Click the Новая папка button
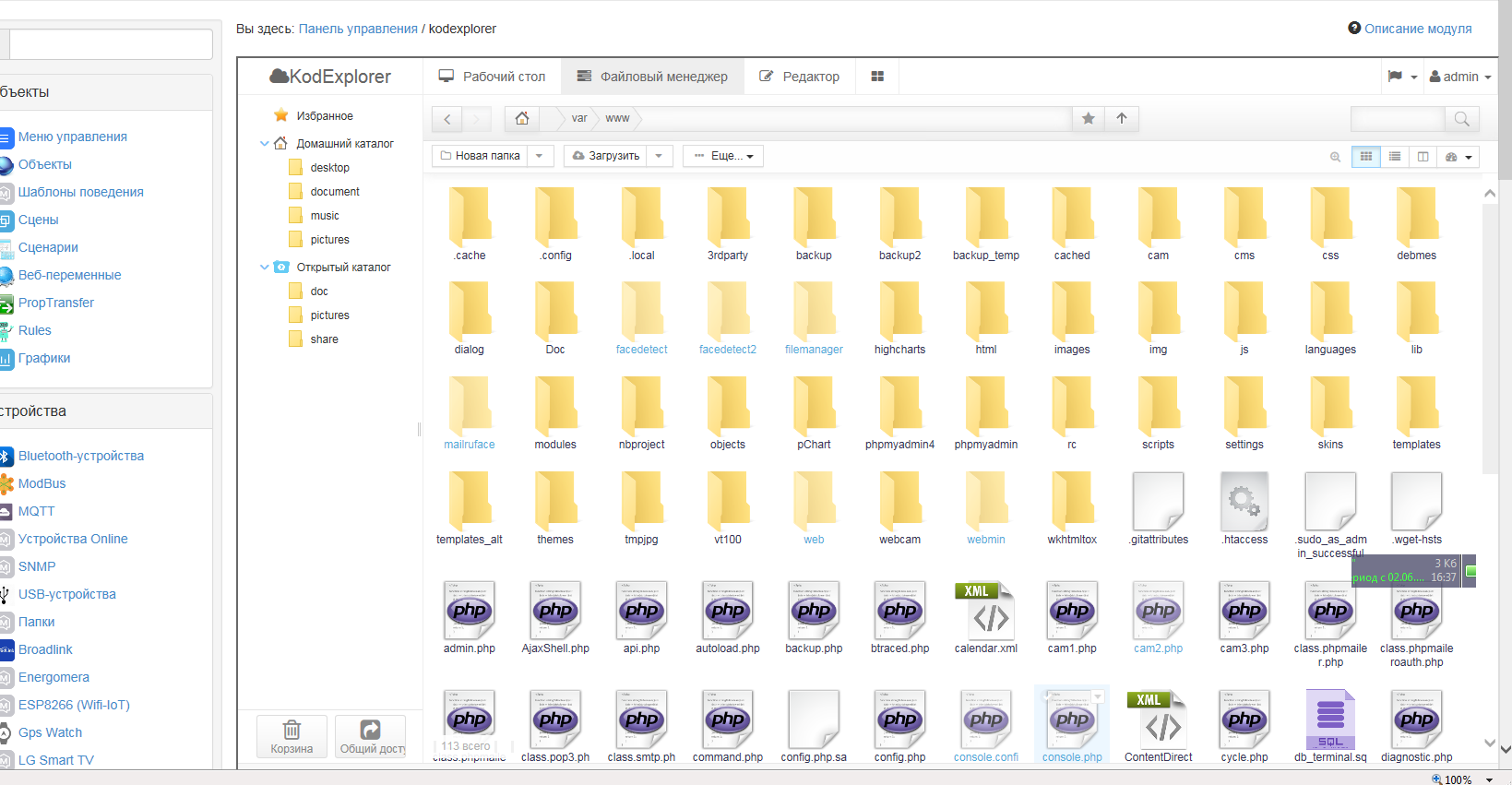Screen dimensions: 1512x785 click(x=480, y=156)
